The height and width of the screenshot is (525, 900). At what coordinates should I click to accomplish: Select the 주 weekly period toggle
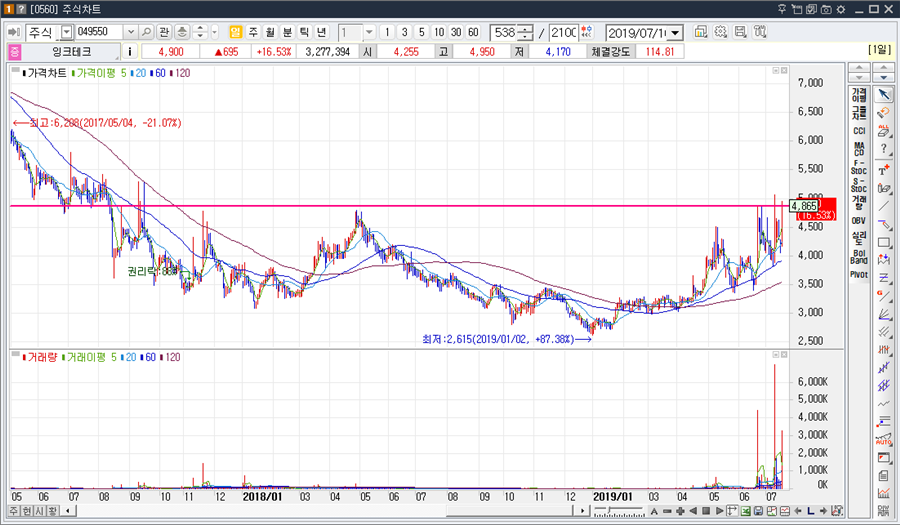(253, 32)
